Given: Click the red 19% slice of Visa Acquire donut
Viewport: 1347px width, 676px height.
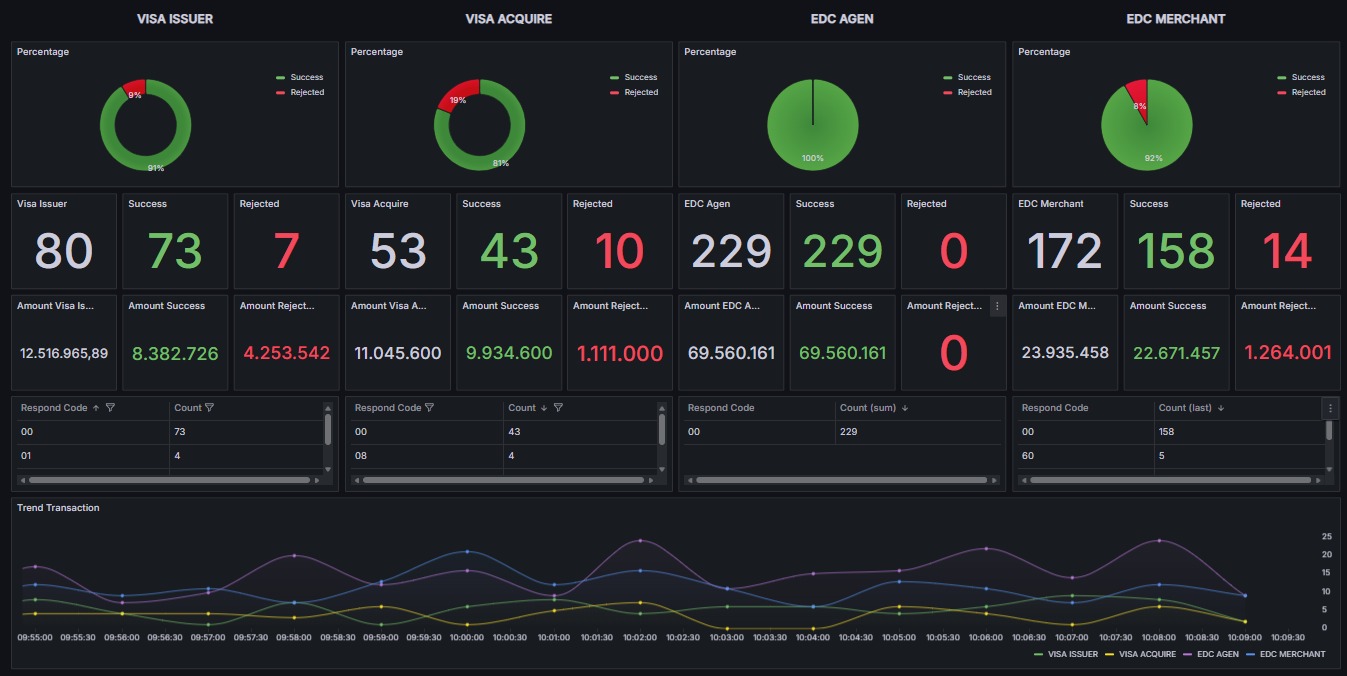Looking at the screenshot, I should (458, 95).
